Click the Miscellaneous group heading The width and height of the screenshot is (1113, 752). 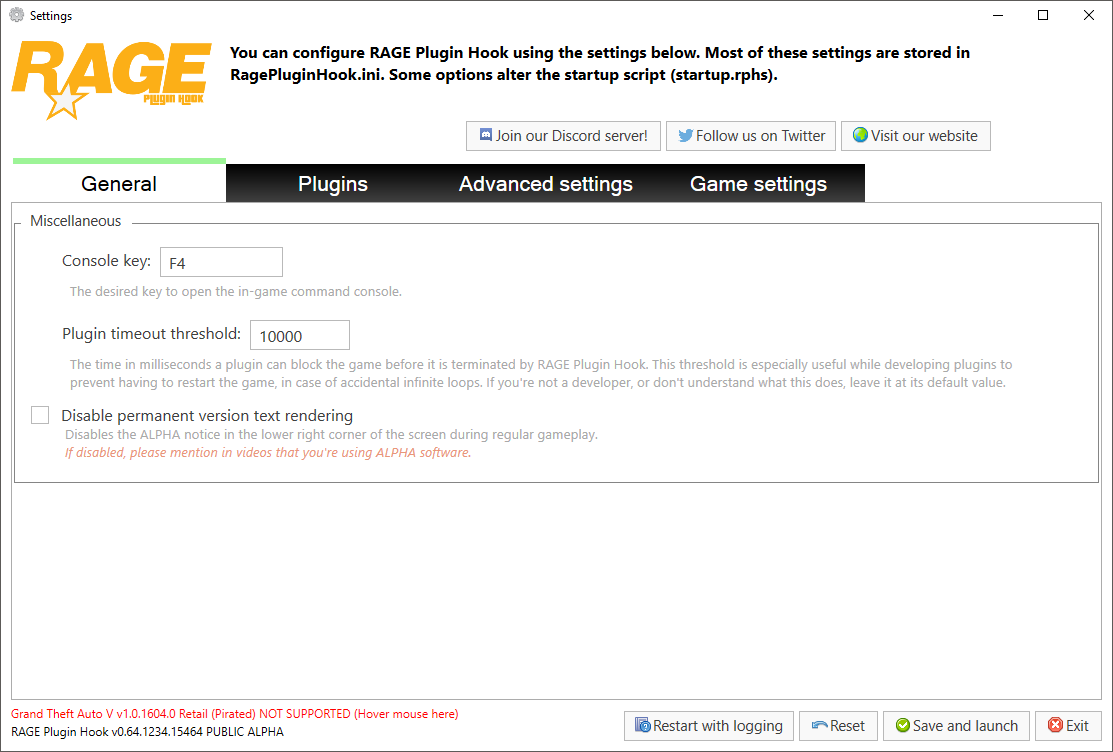tap(75, 221)
